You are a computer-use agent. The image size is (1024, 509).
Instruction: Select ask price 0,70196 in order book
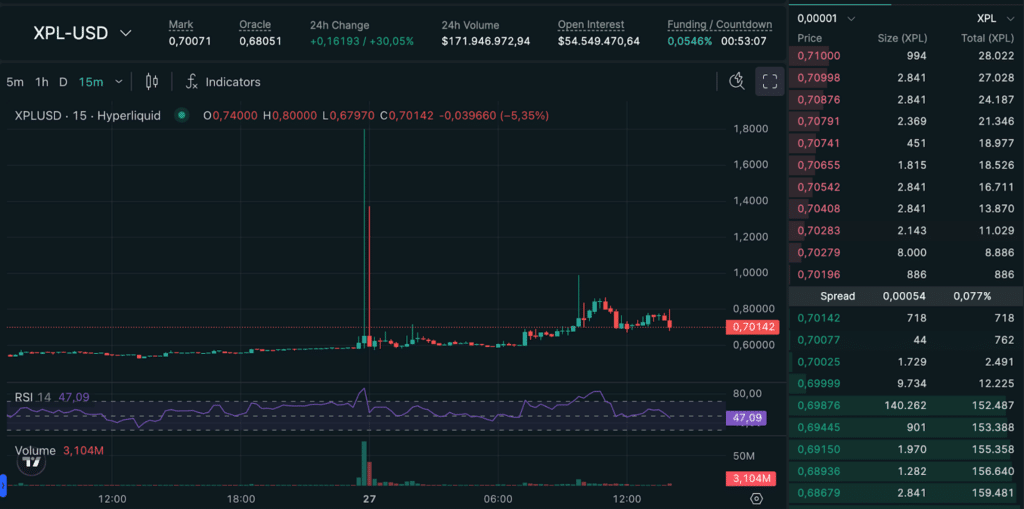pos(819,274)
